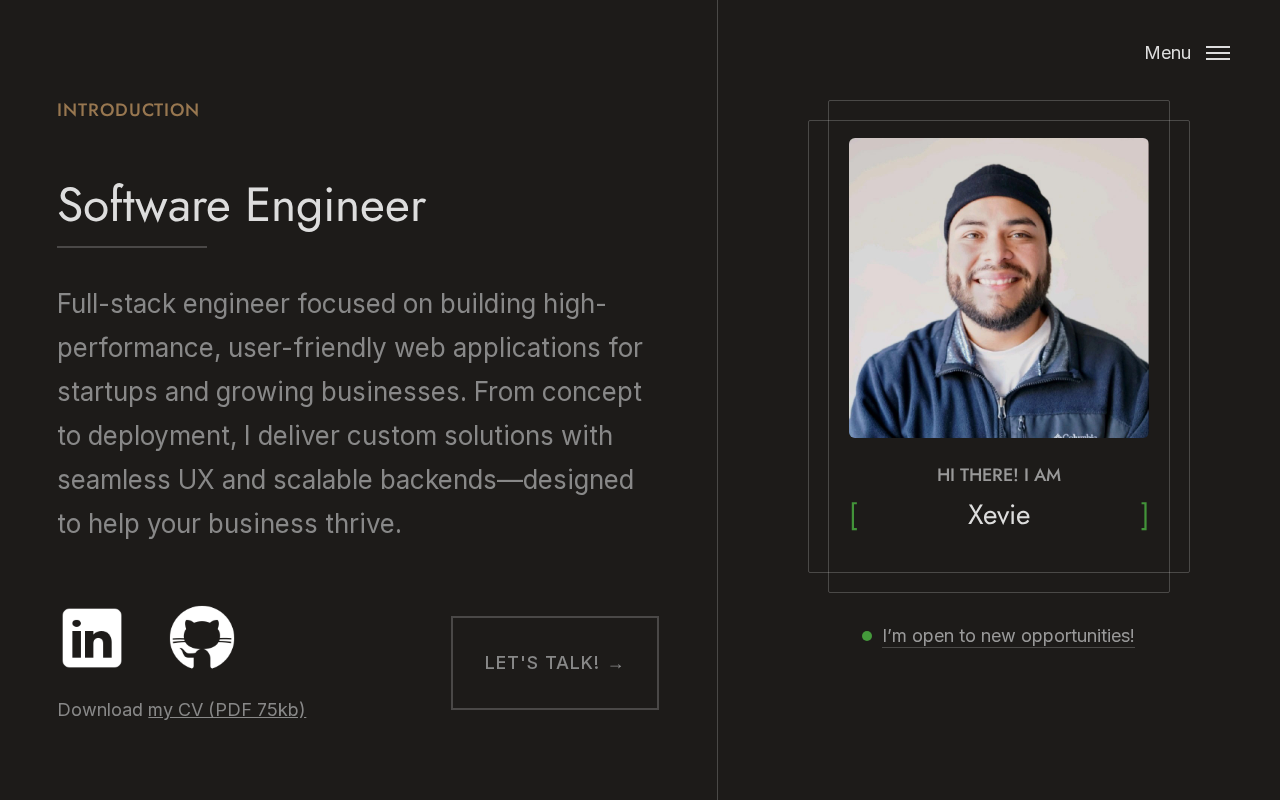This screenshot has height=800, width=1280.
Task: Open the LinkedIn profile icon
Action: pos(92,638)
